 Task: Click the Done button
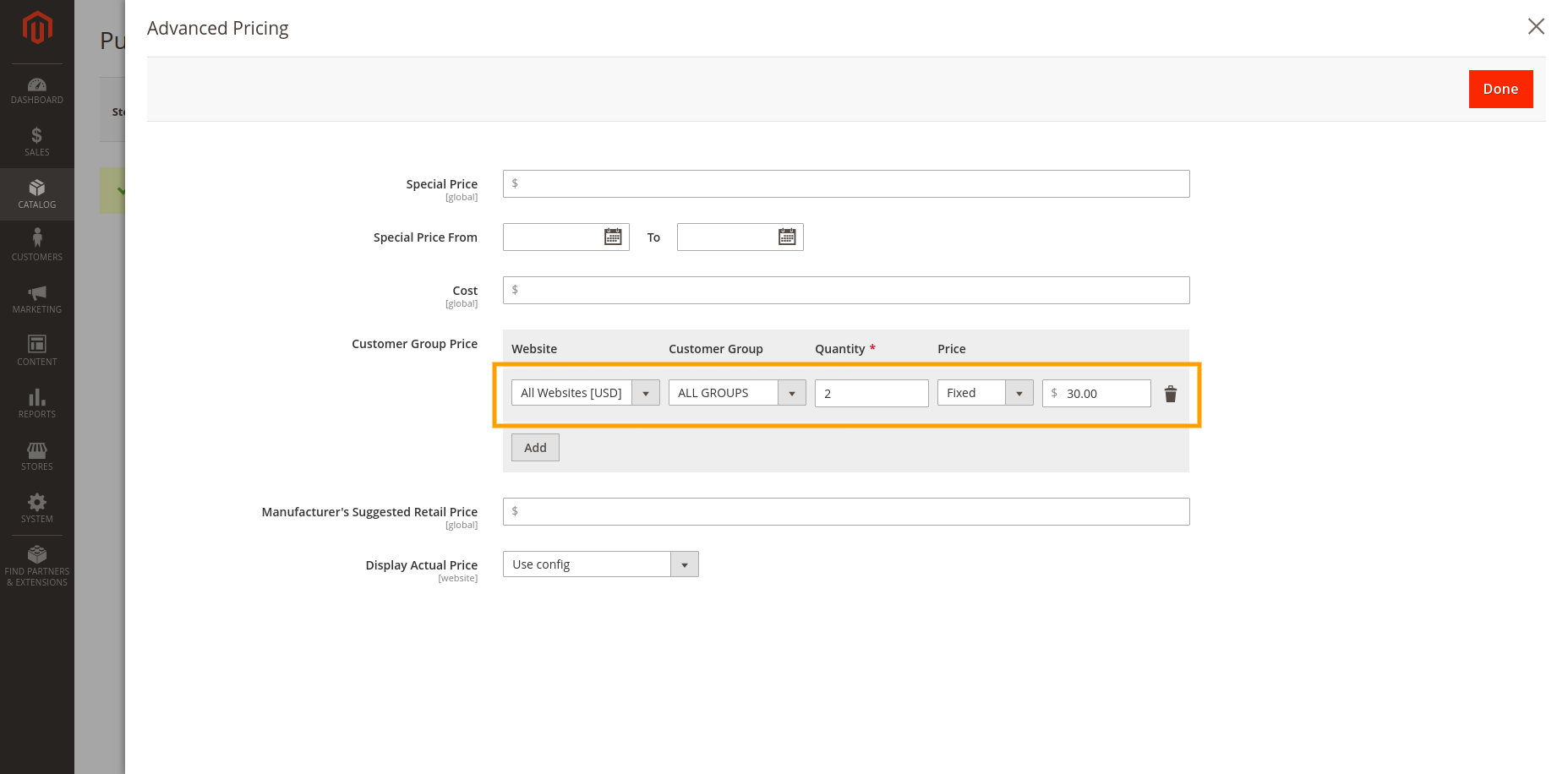[1500, 89]
